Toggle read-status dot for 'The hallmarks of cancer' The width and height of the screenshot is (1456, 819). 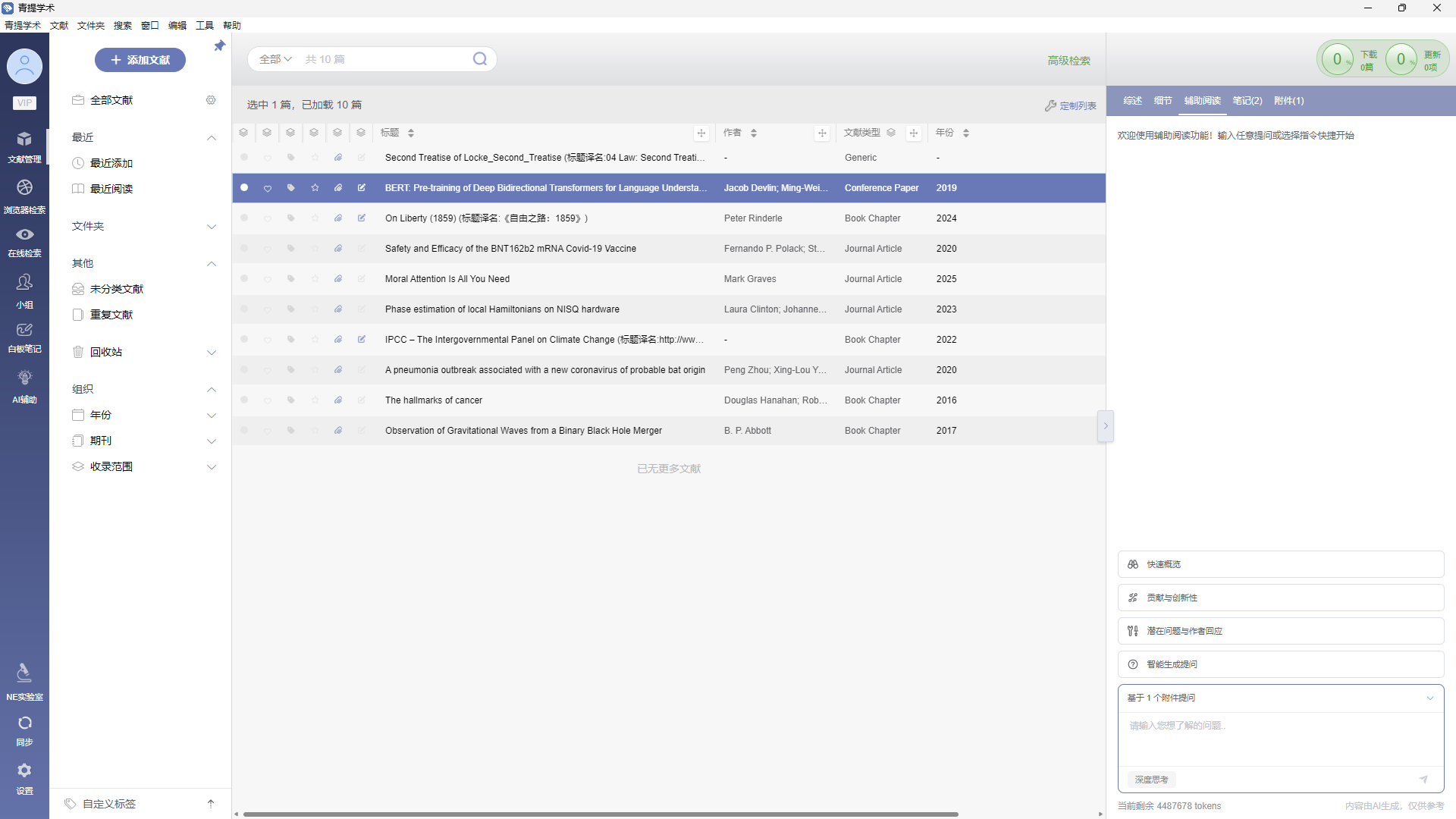pos(244,400)
